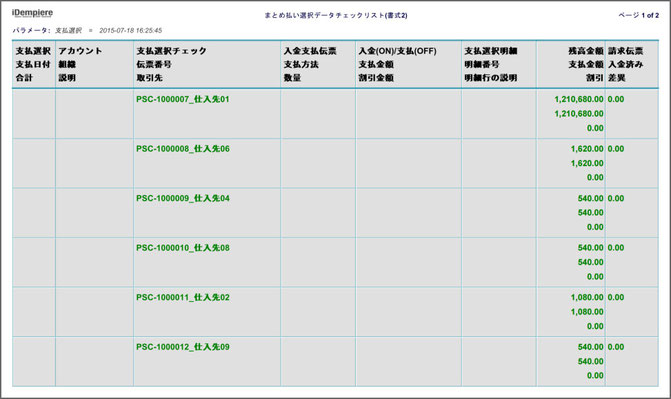Select row PSC-1000012_仕入先09
This screenshot has width=671, height=399.
336,361
